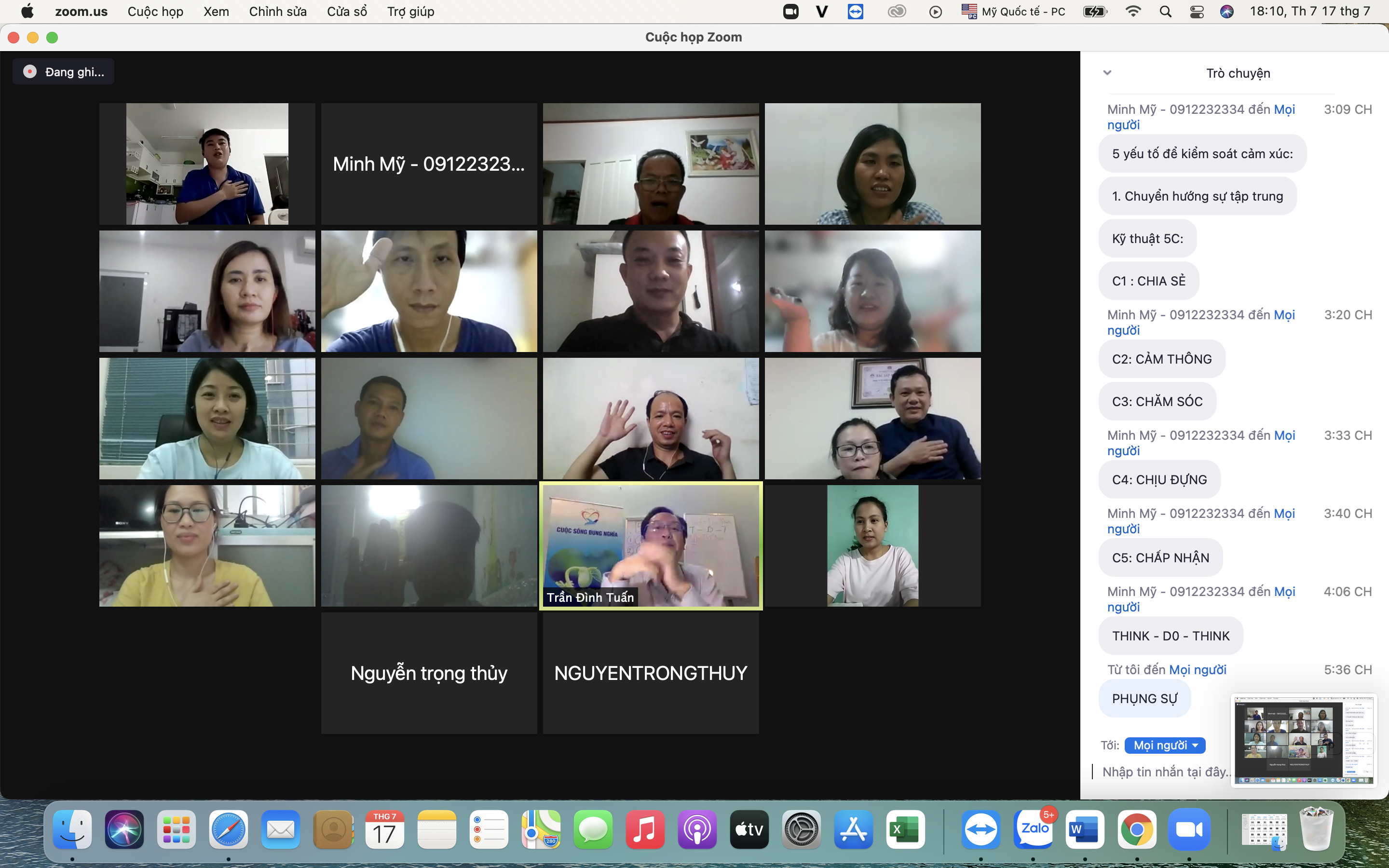Select the Trần Đình Tuấn video tile
The width and height of the screenshot is (1389, 868).
click(x=651, y=546)
